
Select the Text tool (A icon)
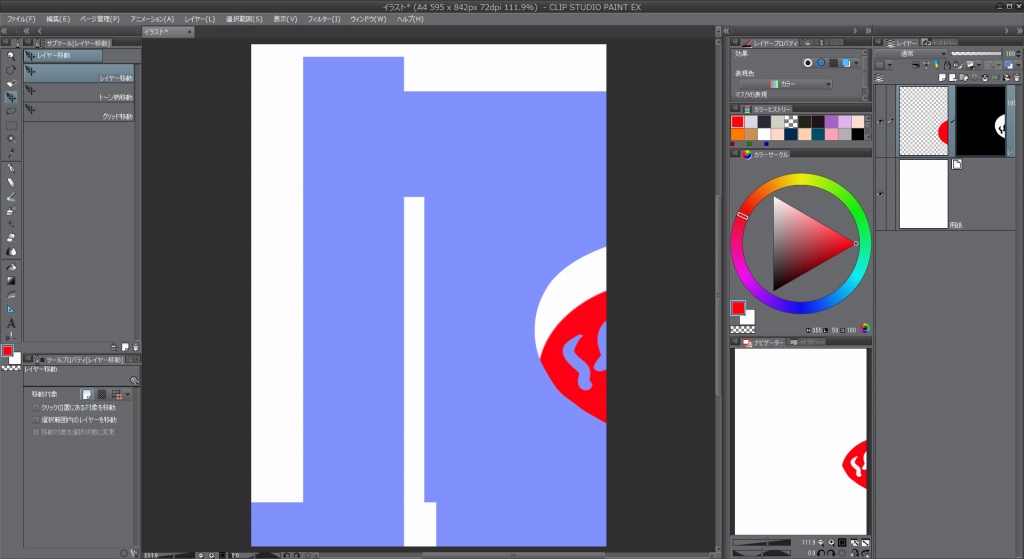pos(11,322)
